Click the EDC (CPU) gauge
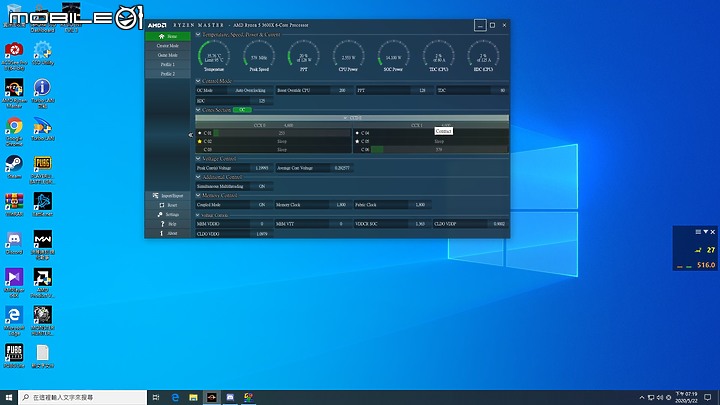The image size is (720, 405). pyautogui.click(x=483, y=56)
